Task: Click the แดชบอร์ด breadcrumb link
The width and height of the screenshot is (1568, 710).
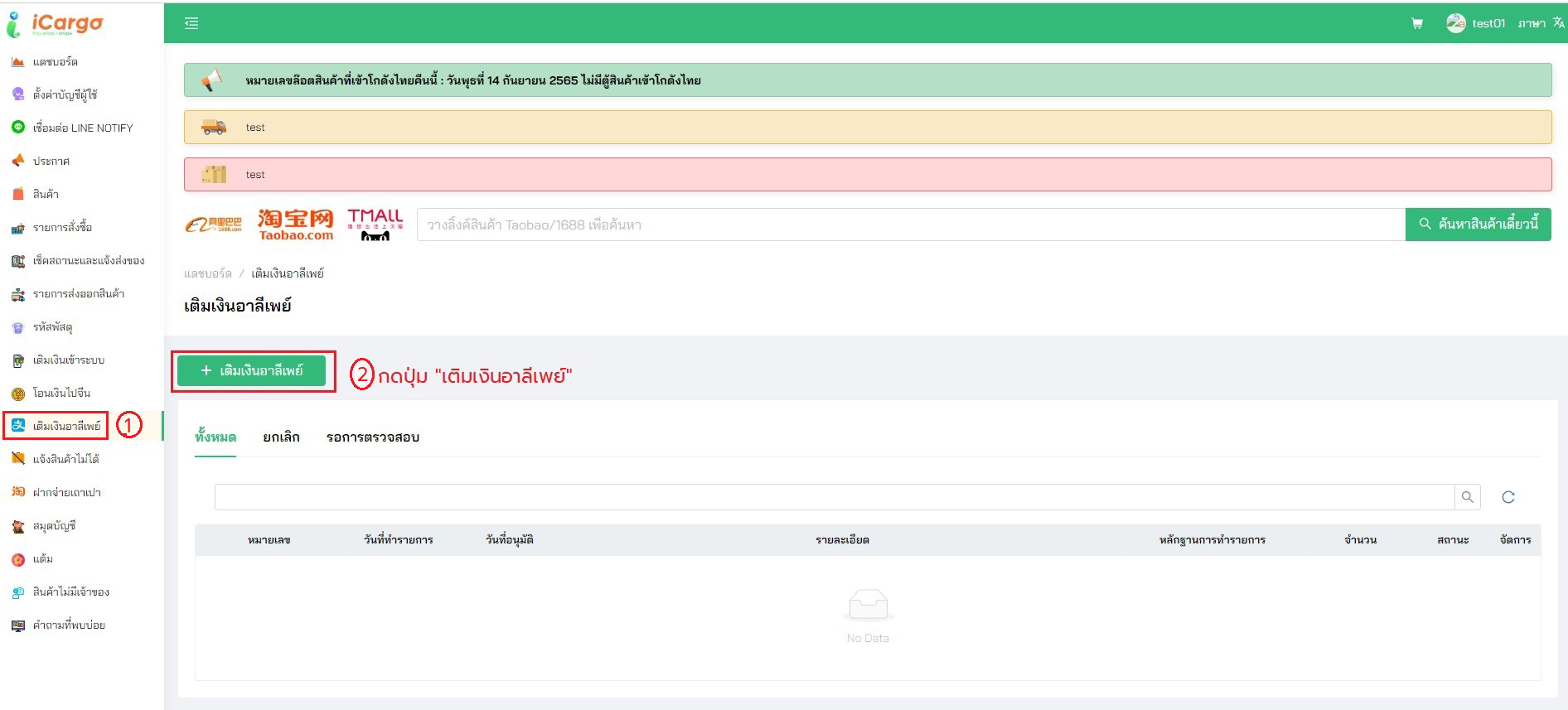Action: click(x=208, y=273)
